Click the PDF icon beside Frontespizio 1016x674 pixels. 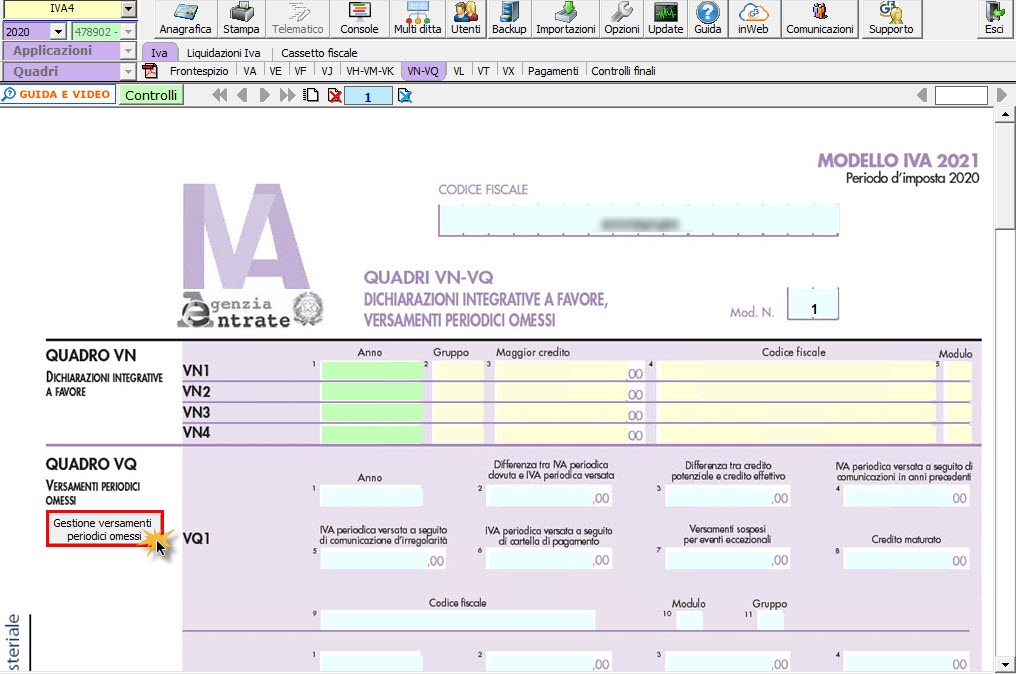coord(151,71)
